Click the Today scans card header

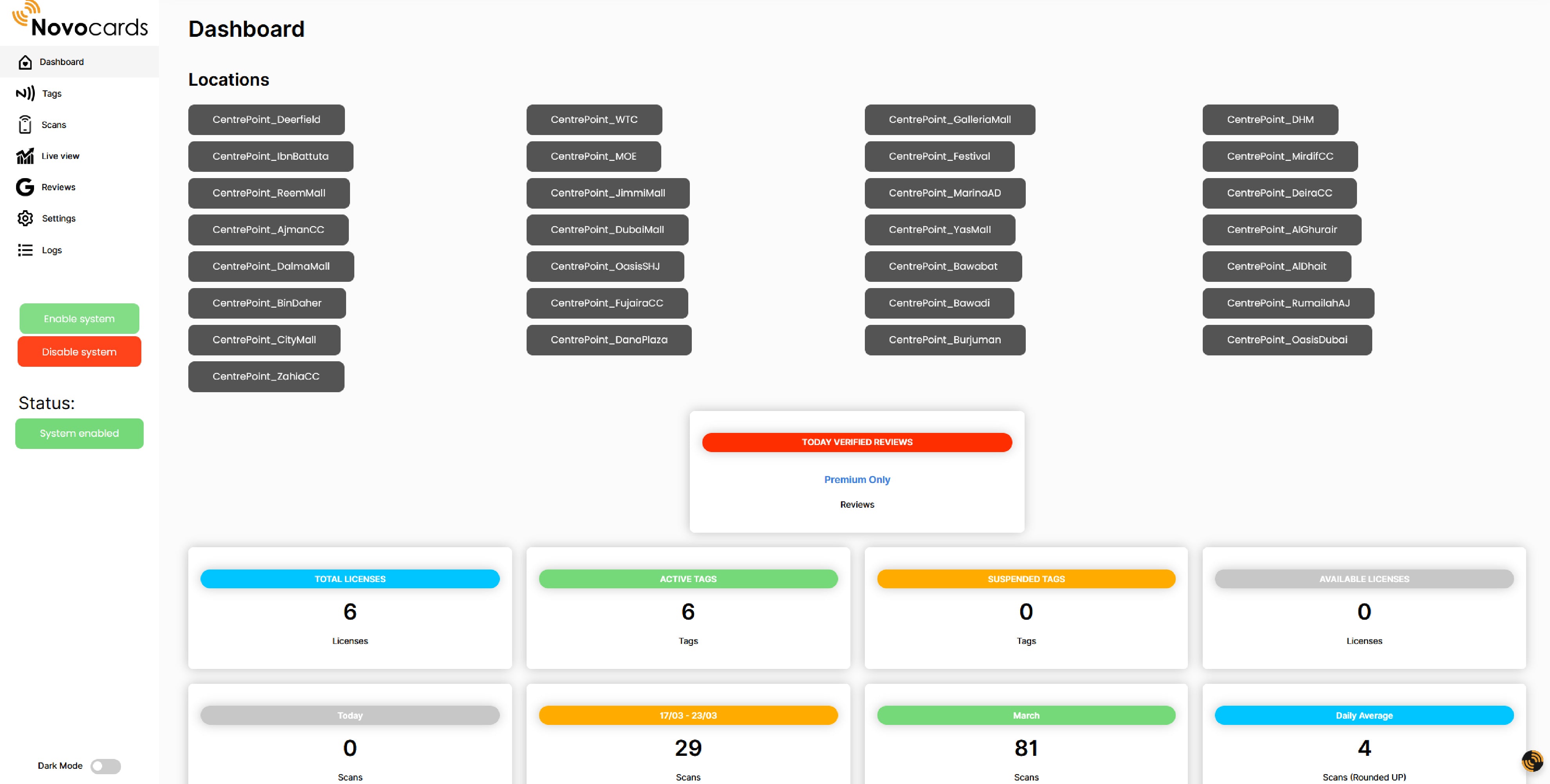pos(350,716)
